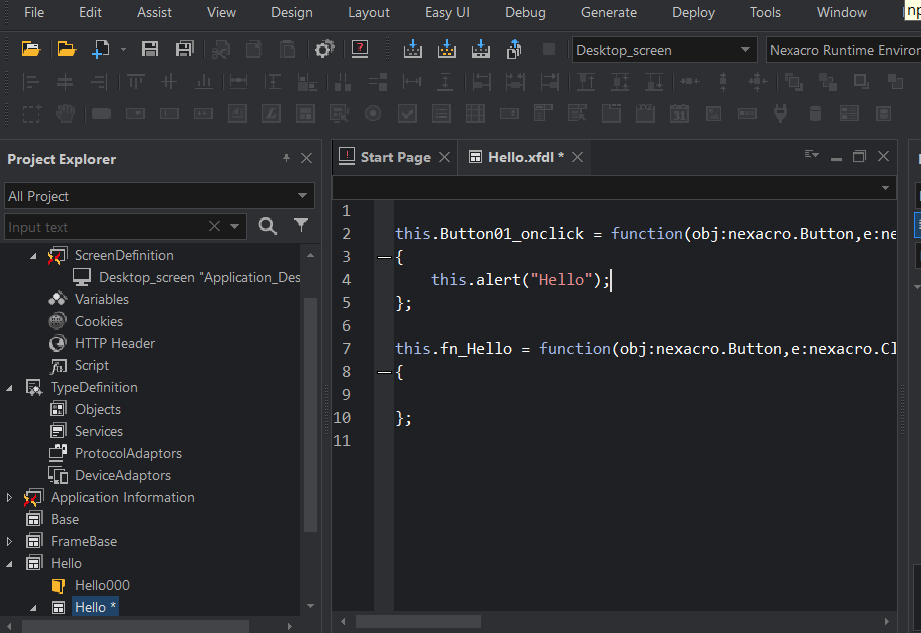This screenshot has height=633, width=921.
Task: Collapse code block at line 3
Action: tap(384, 257)
